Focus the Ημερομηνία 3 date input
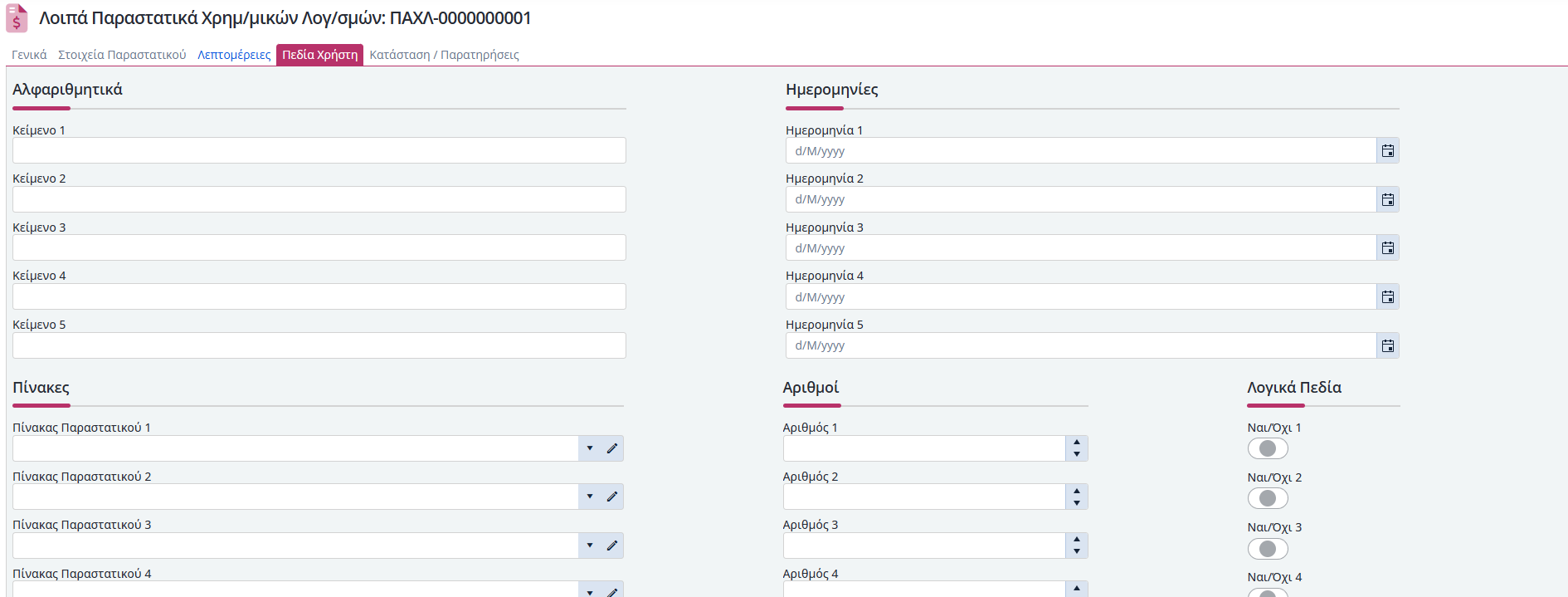1568x597 pixels. [1081, 248]
